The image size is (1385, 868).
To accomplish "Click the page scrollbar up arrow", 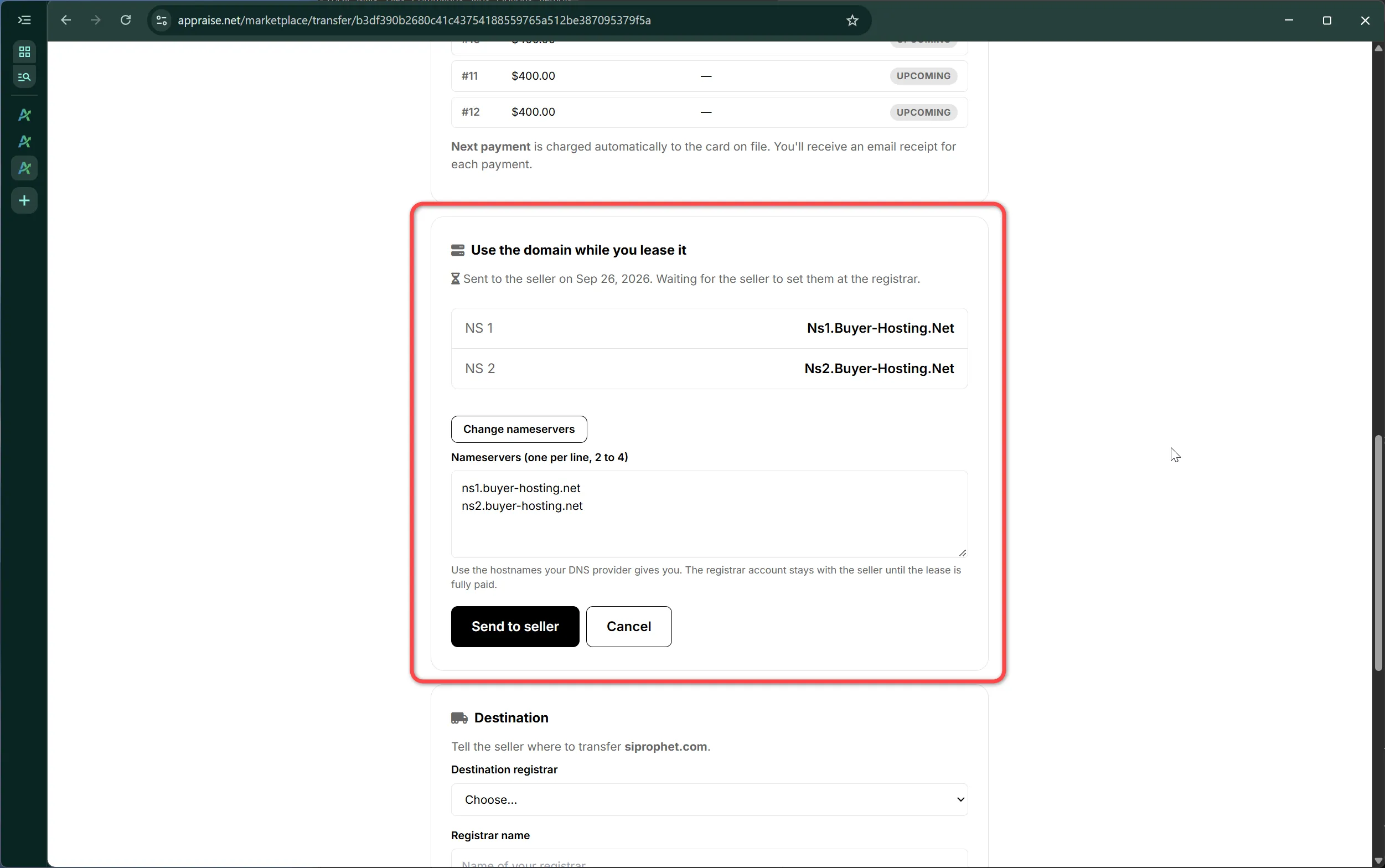I will pyautogui.click(x=1378, y=48).
